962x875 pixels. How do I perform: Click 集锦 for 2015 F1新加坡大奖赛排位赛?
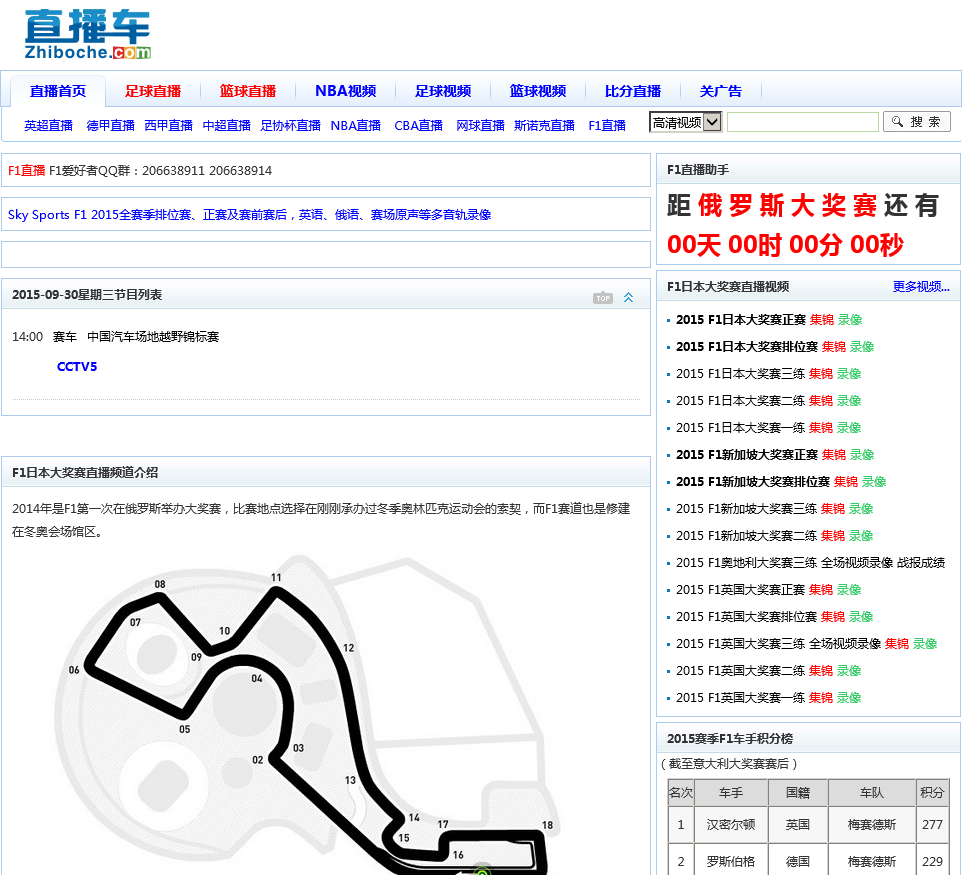(x=846, y=482)
